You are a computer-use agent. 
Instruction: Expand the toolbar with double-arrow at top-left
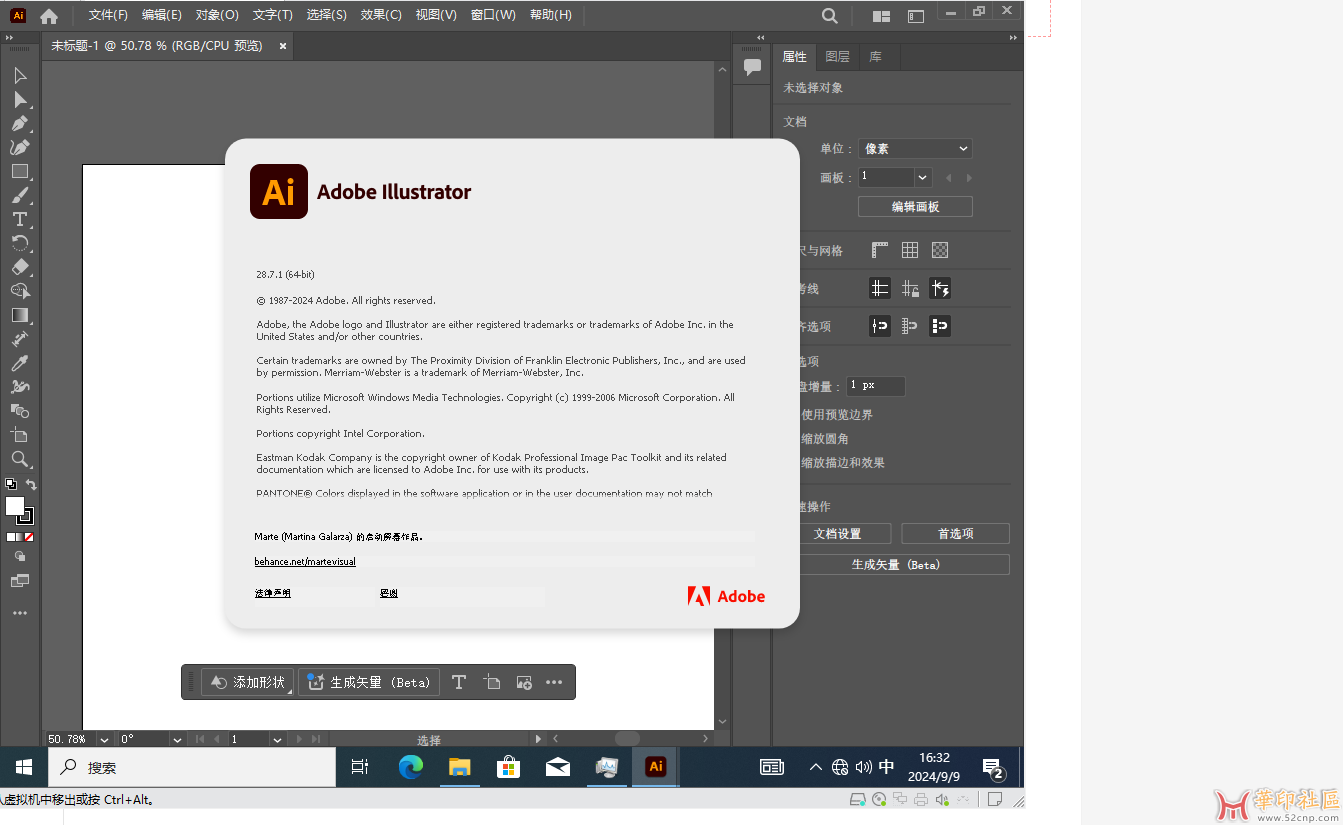(10, 37)
